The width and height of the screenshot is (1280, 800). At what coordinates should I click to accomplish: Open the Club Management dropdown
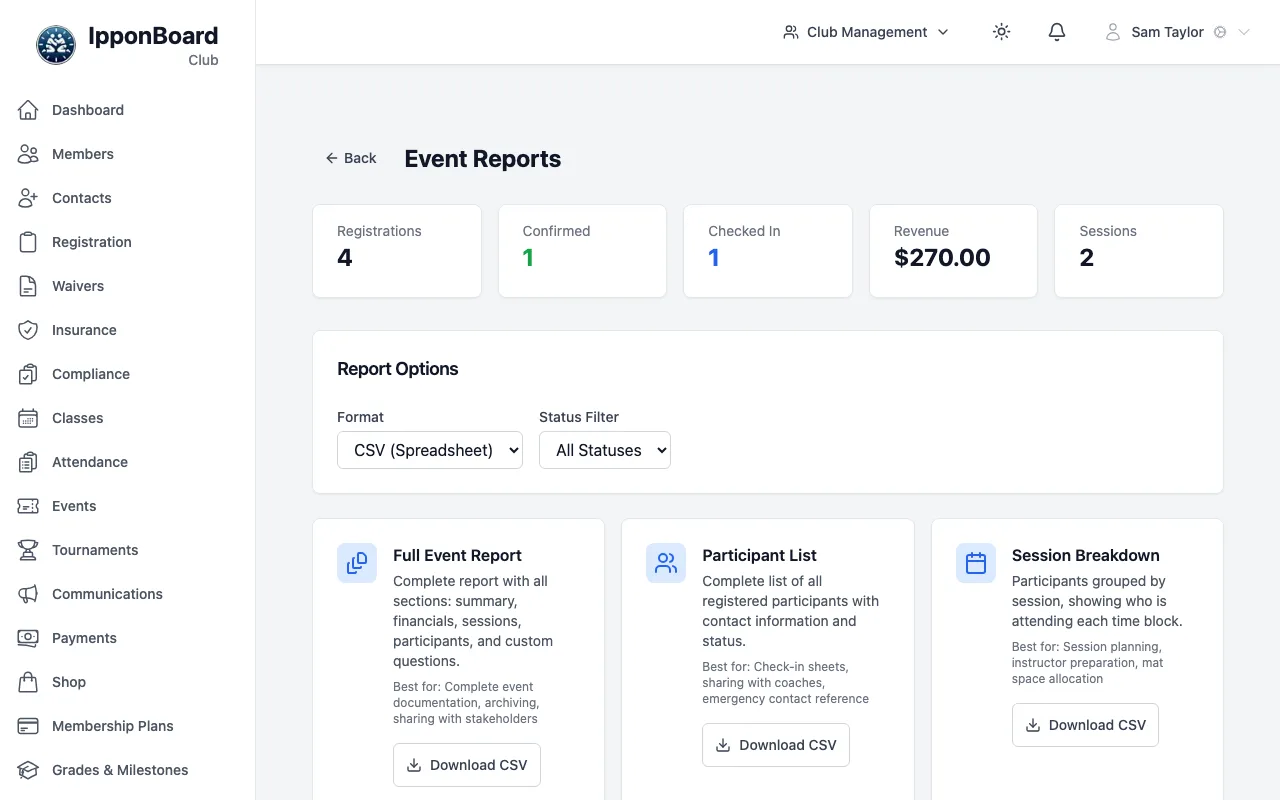866,32
